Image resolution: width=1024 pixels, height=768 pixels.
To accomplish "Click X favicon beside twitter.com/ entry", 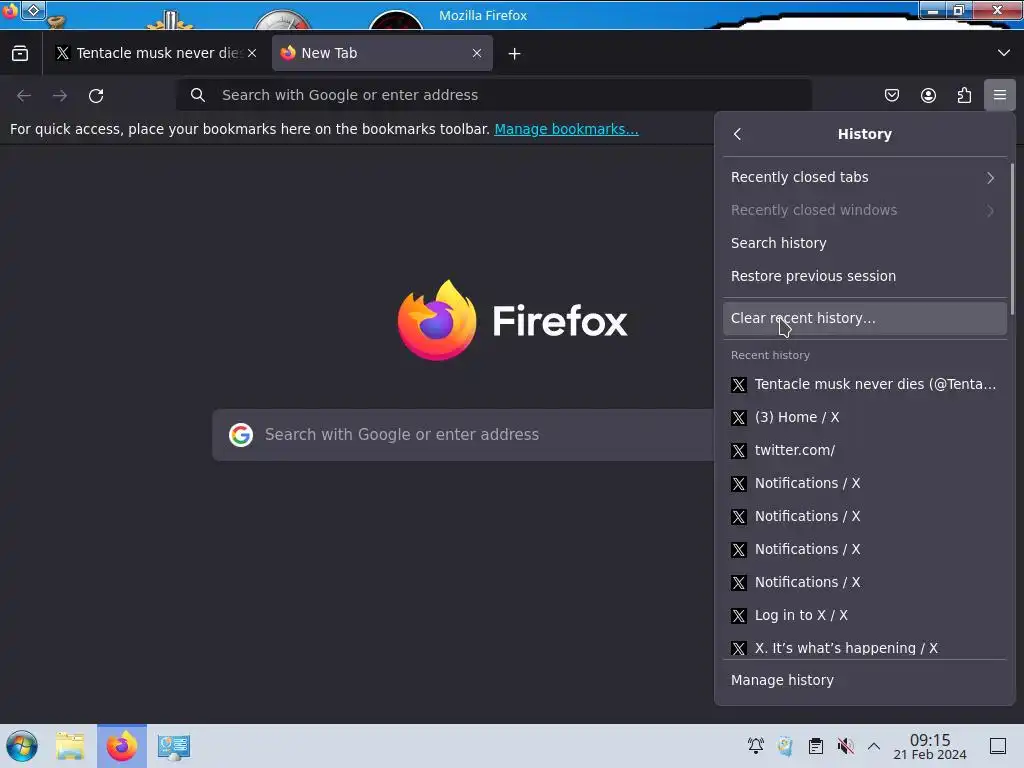I will [x=739, y=451].
